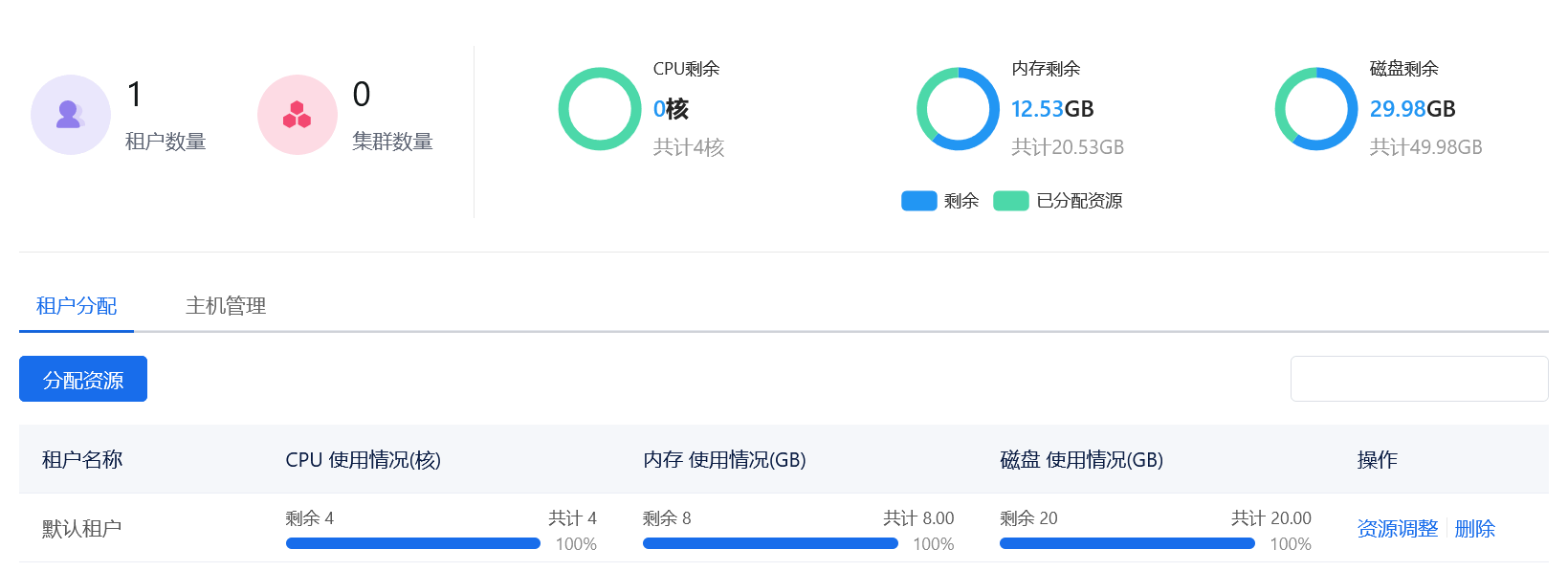This screenshot has width=1568, height=571.
Task: Click the 分配资源 button
Action: coord(83,379)
